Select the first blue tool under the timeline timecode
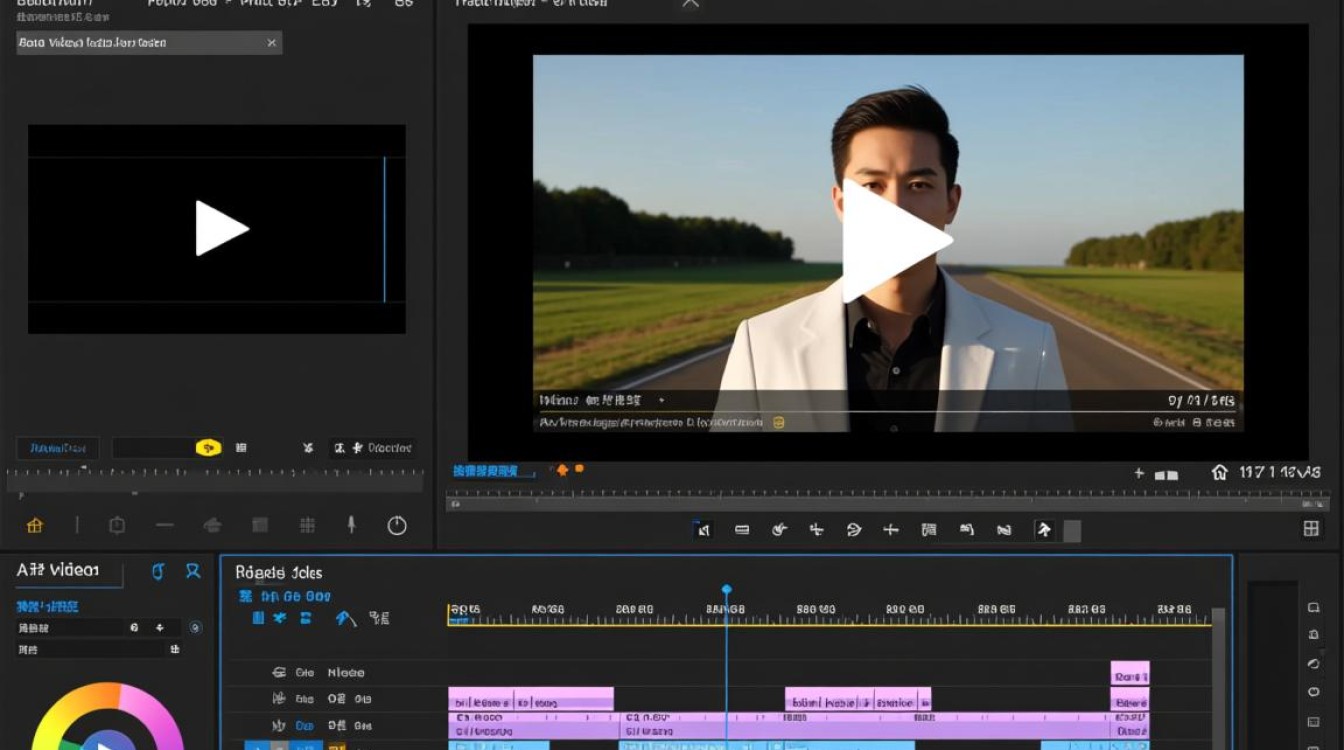 (258, 618)
